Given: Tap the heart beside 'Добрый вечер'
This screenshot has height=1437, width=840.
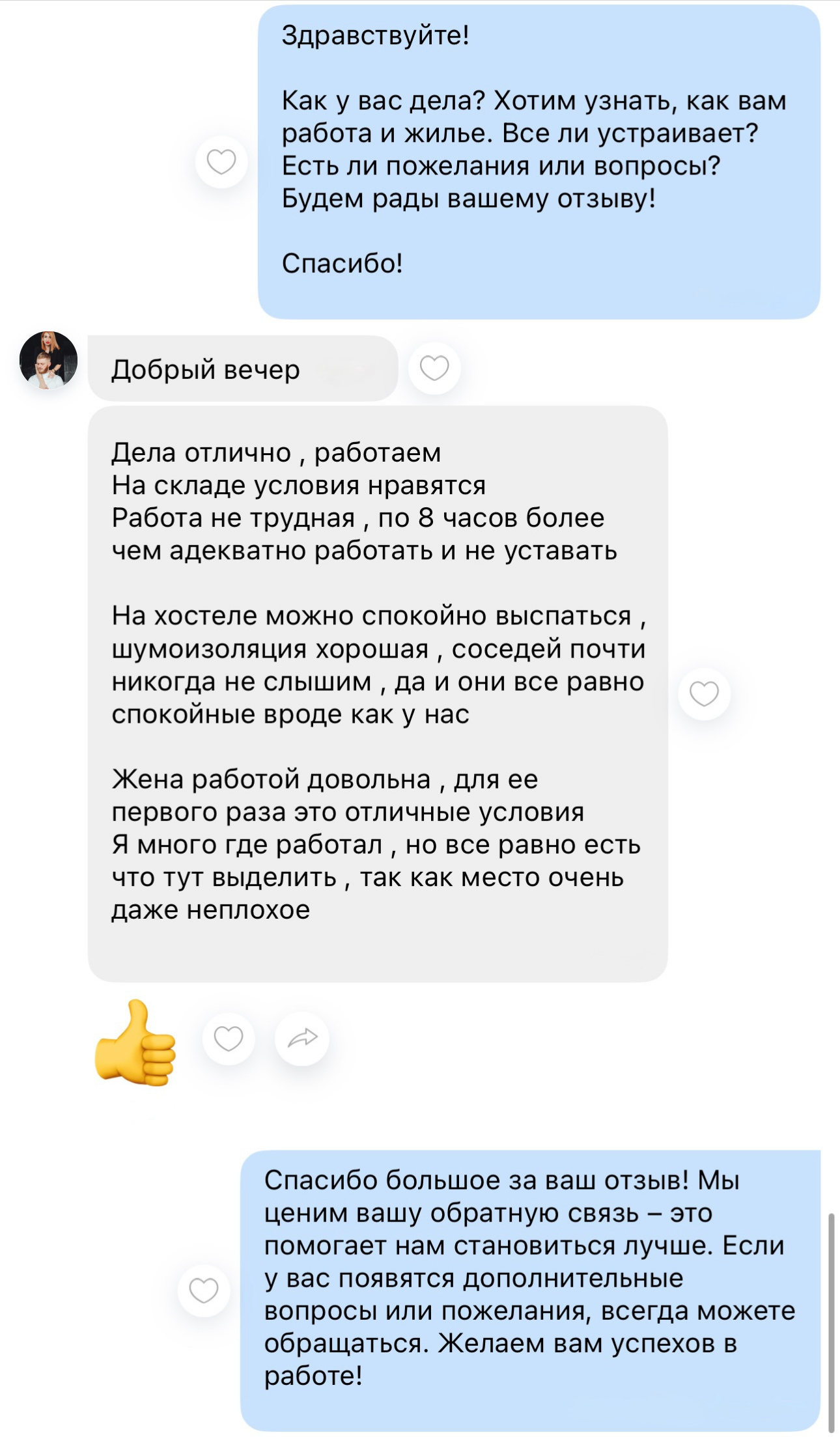Looking at the screenshot, I should [x=434, y=369].
